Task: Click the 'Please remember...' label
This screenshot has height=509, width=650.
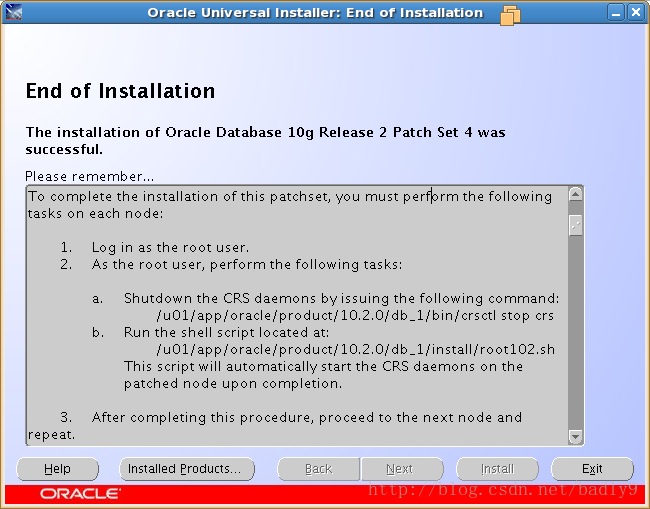Action: click(x=90, y=177)
